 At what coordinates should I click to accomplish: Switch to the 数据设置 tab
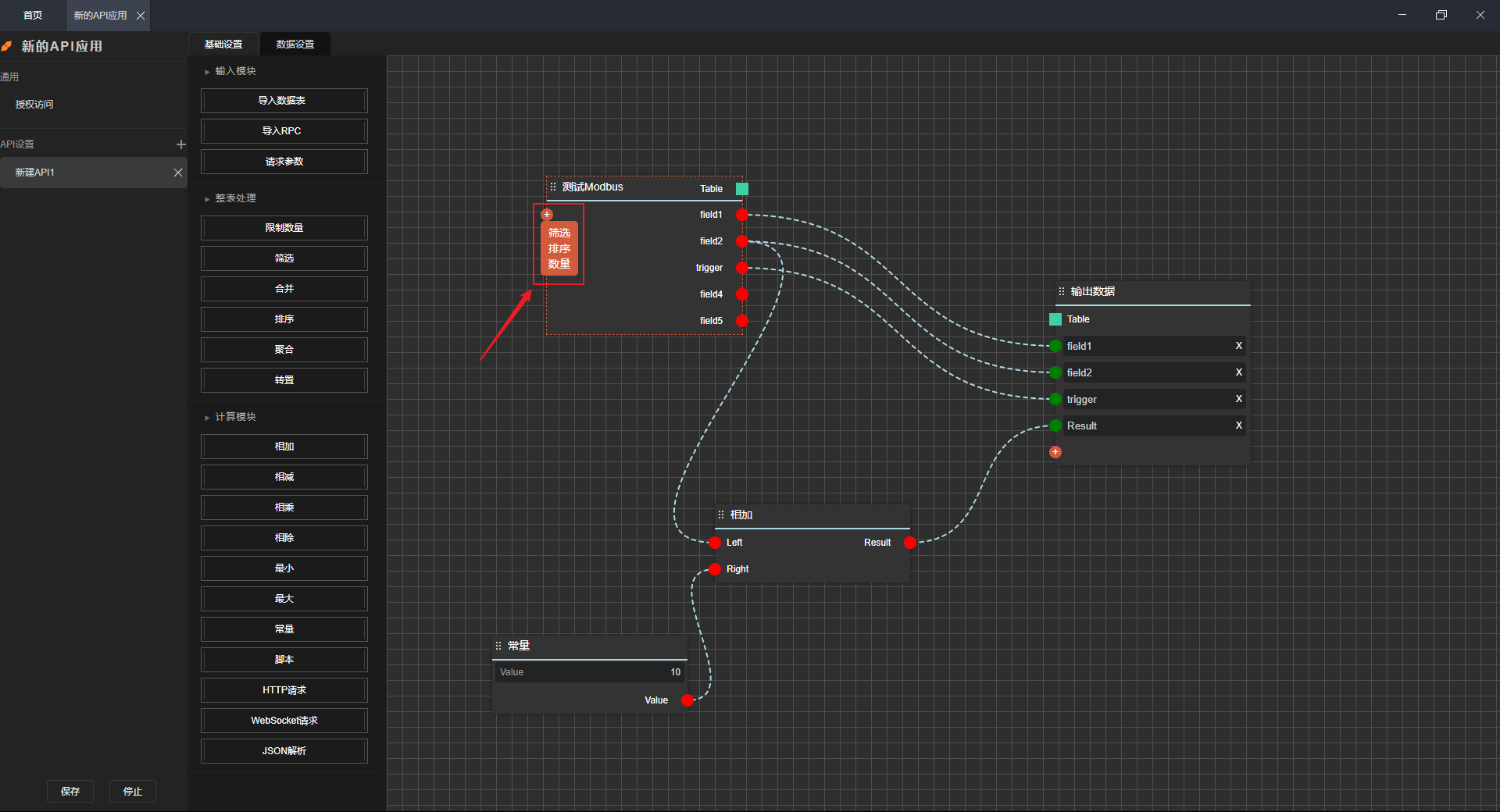click(295, 45)
